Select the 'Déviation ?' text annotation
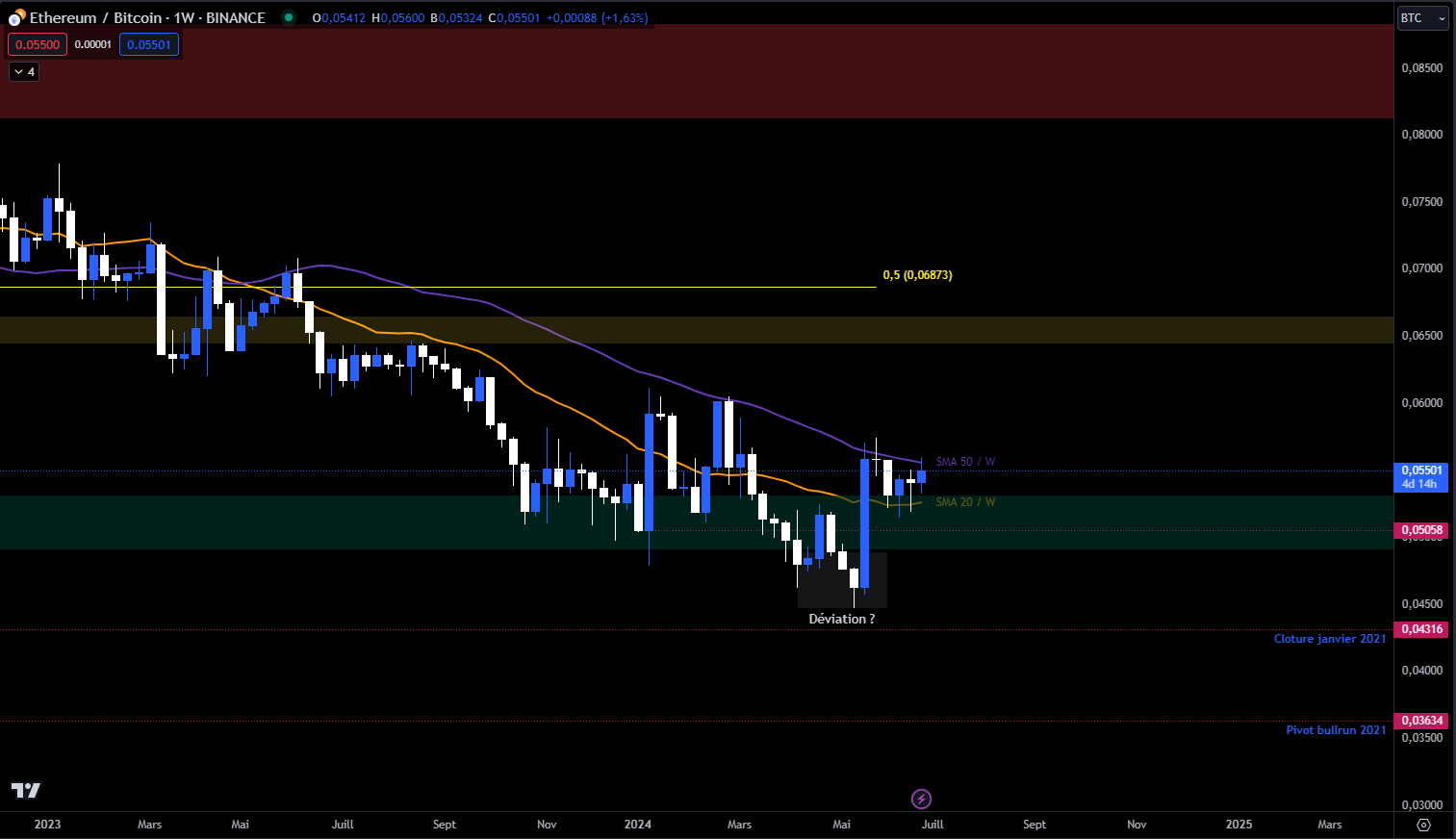 (x=842, y=619)
